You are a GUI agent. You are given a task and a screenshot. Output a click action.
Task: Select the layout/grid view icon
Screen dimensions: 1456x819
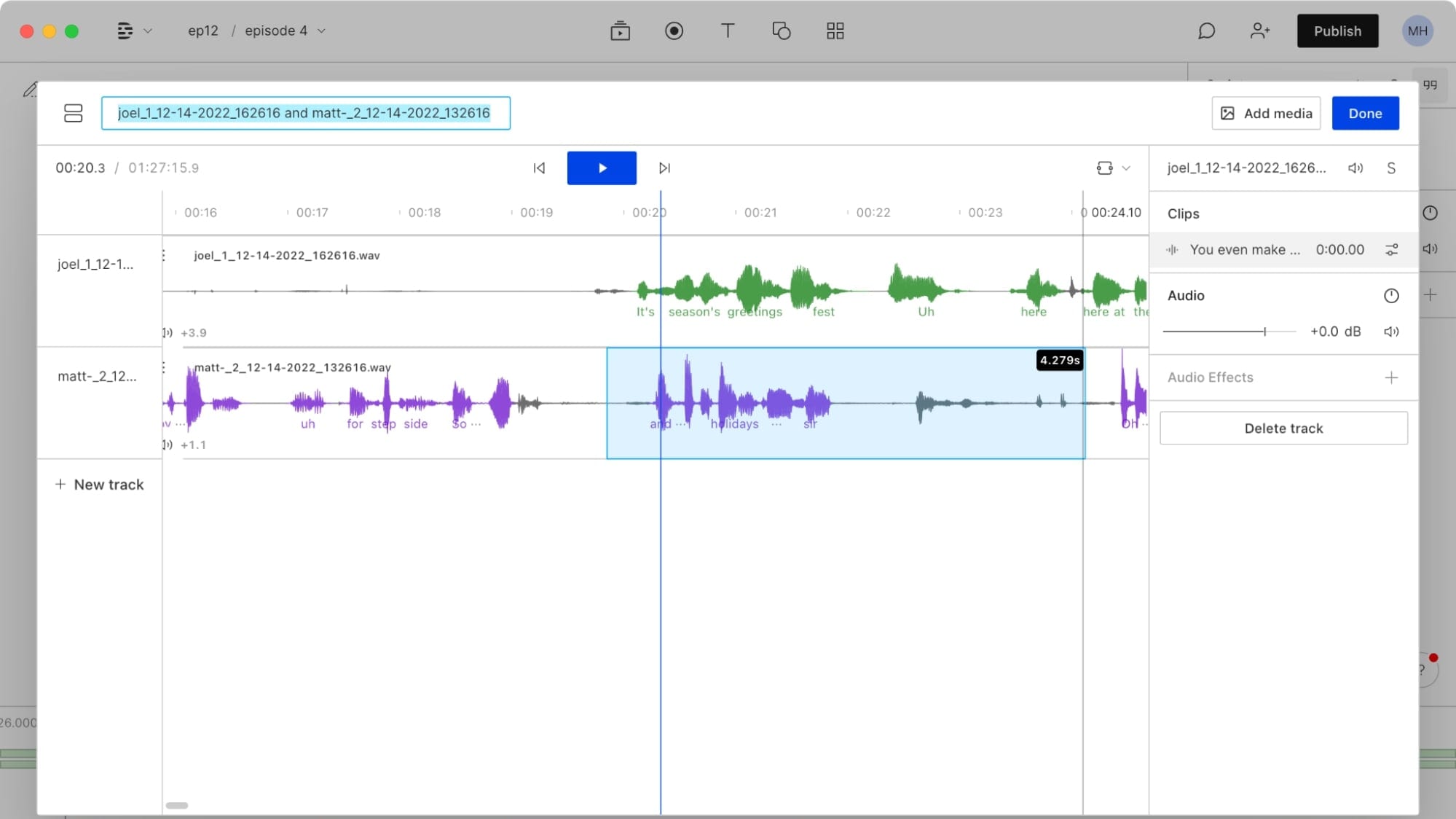coord(835,31)
